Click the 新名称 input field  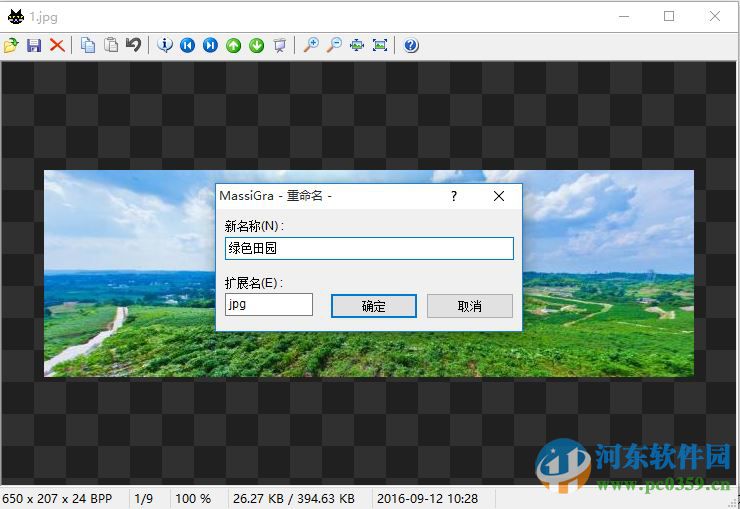pos(369,248)
